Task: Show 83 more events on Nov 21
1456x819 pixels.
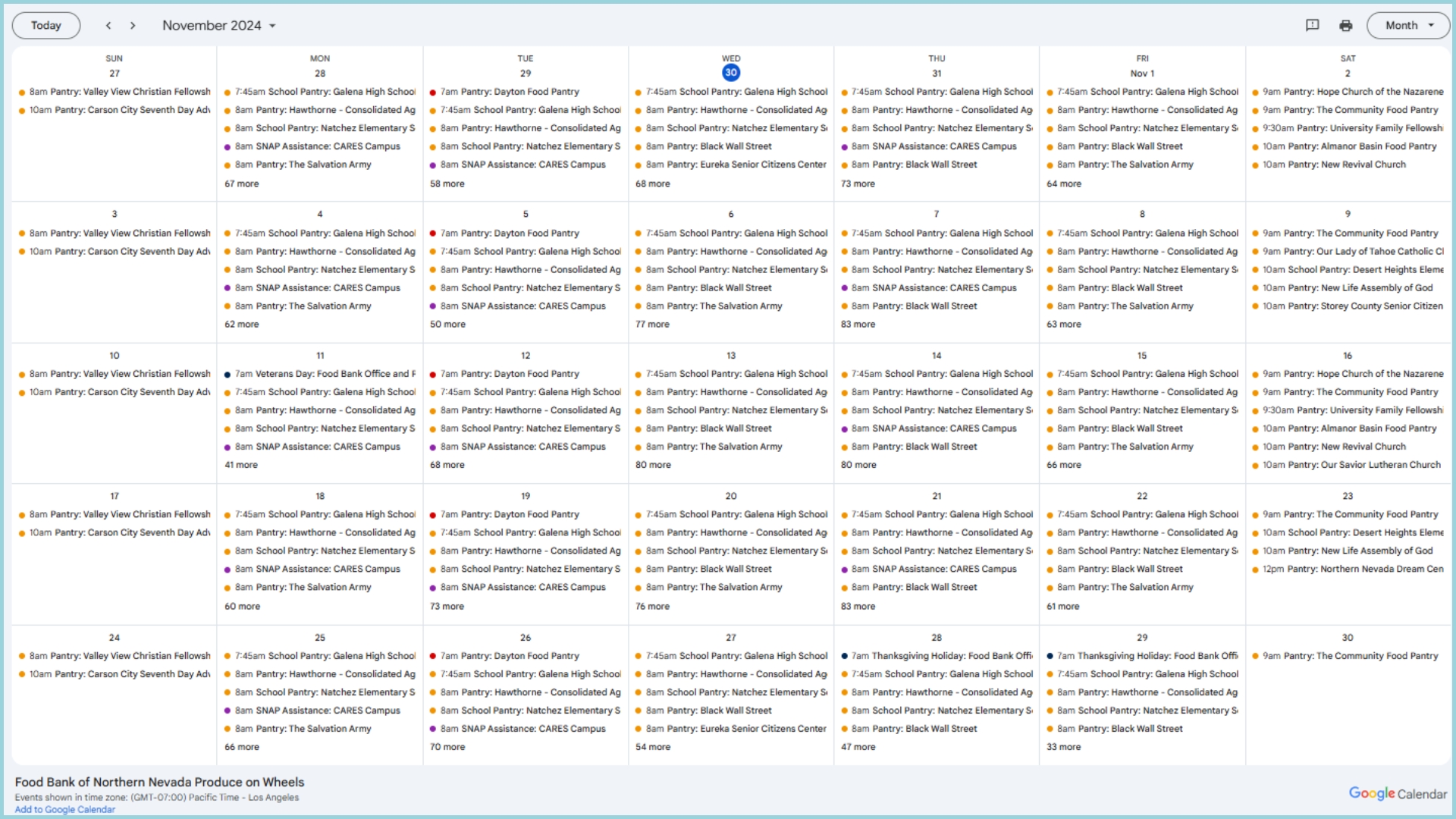Action: (858, 606)
